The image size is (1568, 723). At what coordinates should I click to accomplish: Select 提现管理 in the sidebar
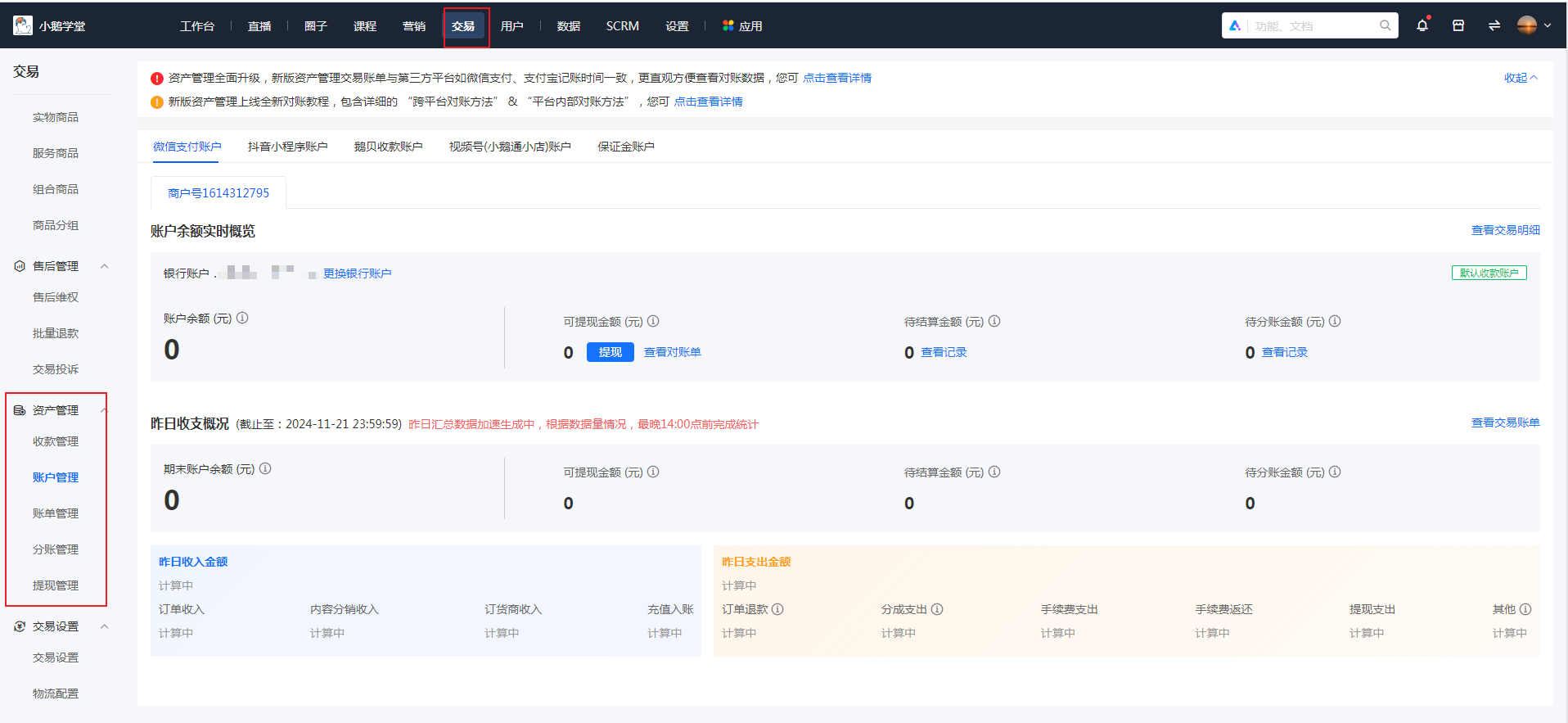[x=56, y=585]
